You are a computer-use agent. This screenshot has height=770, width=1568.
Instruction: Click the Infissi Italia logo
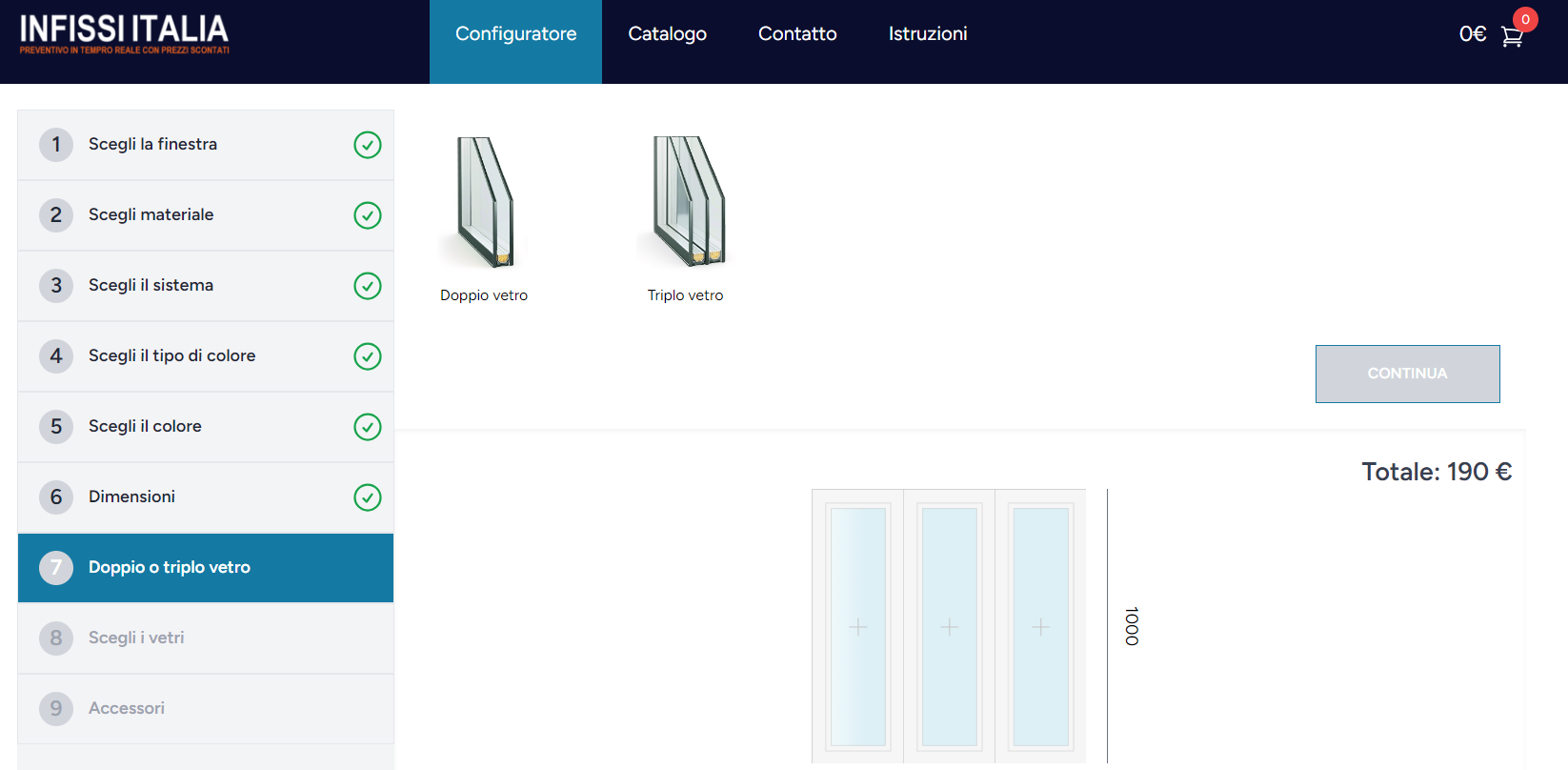(x=124, y=34)
